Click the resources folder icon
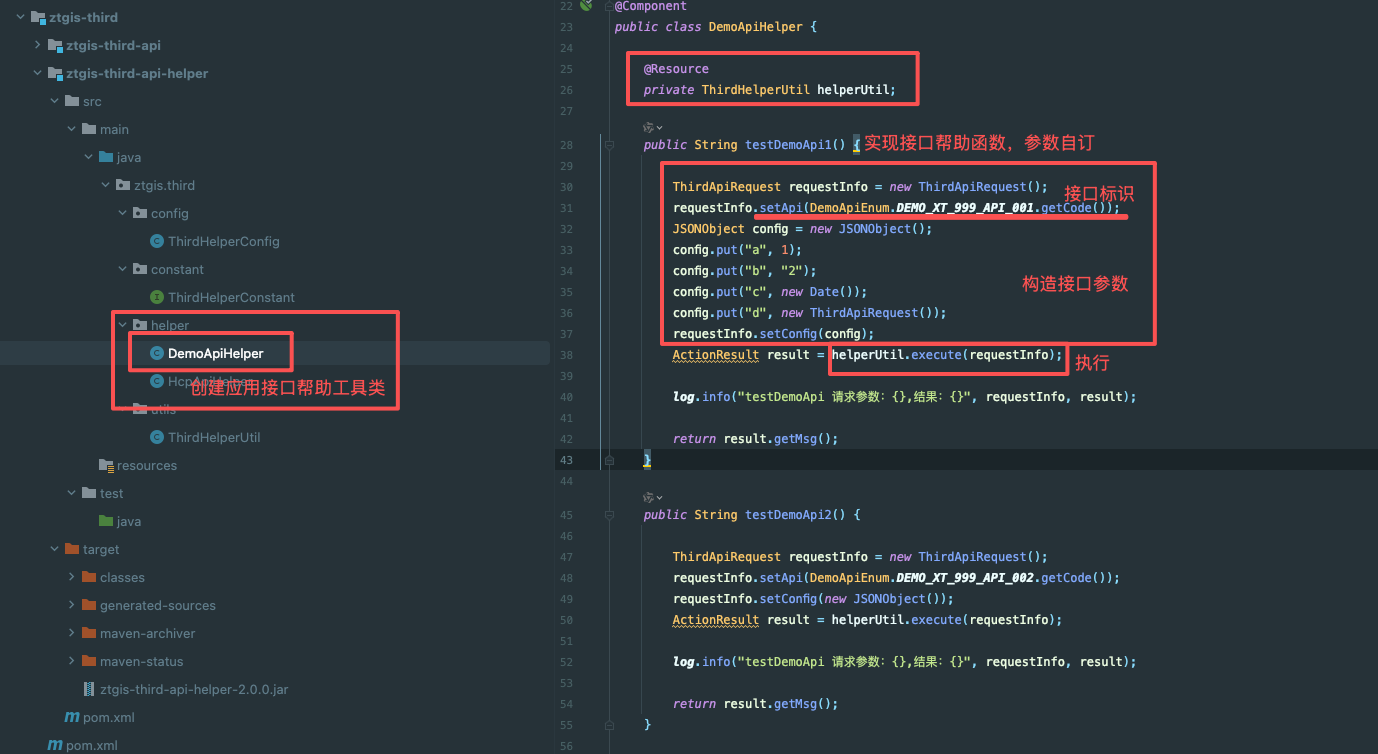The height and width of the screenshot is (754, 1378). (106, 466)
